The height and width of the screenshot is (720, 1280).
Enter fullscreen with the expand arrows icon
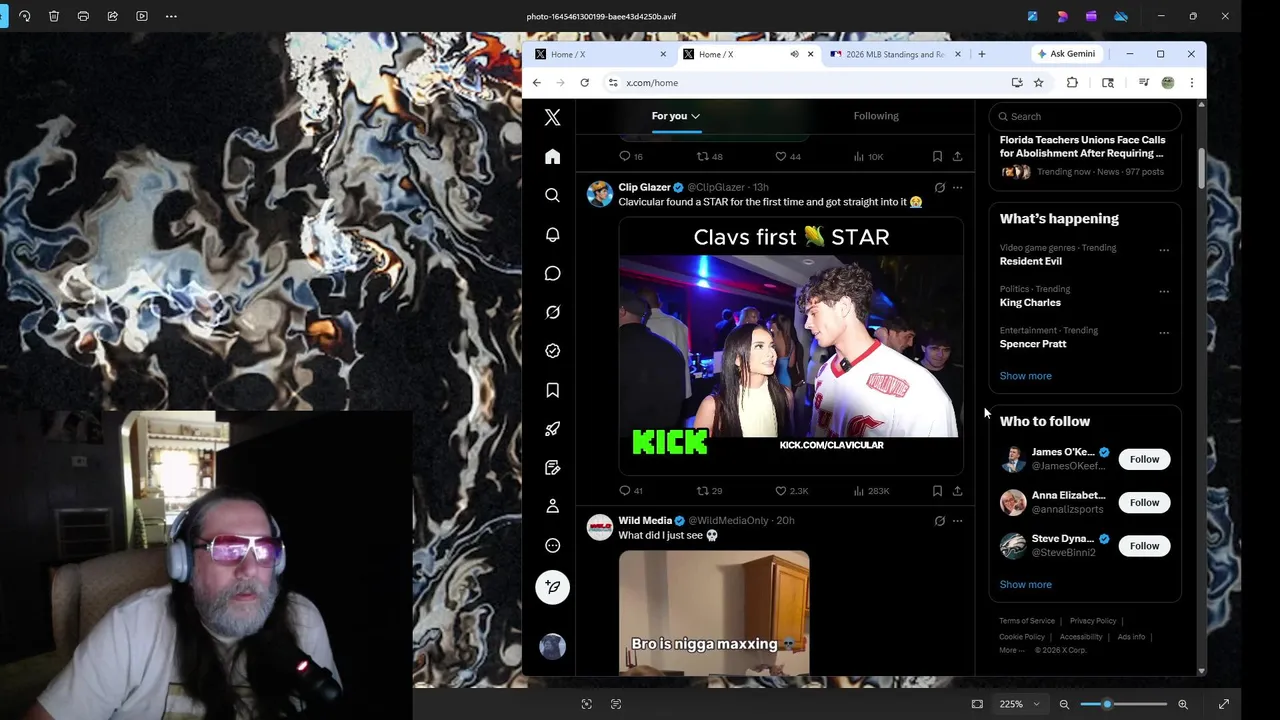coord(1223,704)
